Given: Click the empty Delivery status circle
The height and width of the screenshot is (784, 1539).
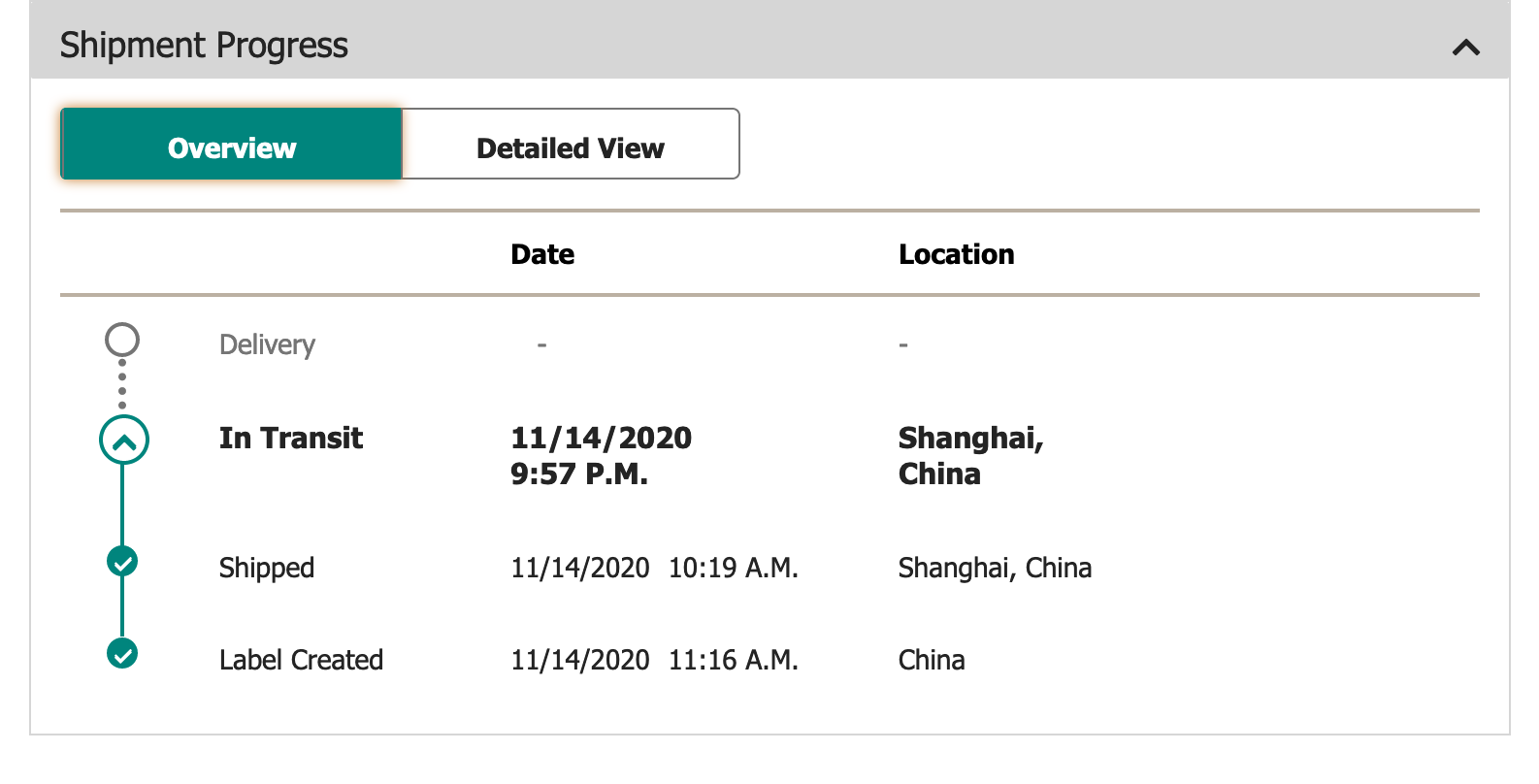Looking at the screenshot, I should click(x=122, y=341).
